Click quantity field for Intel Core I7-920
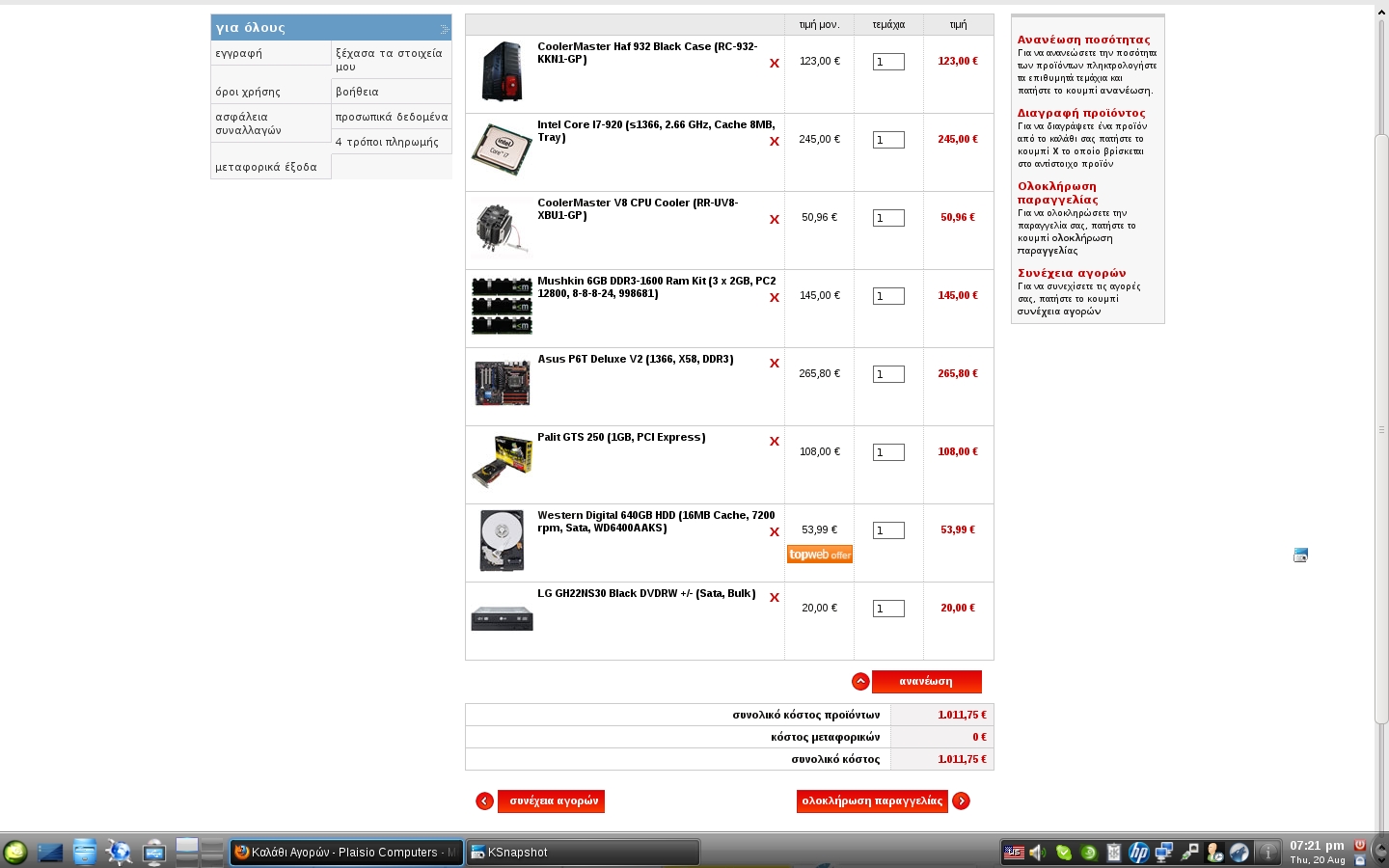This screenshot has width=1389, height=868. (x=888, y=140)
